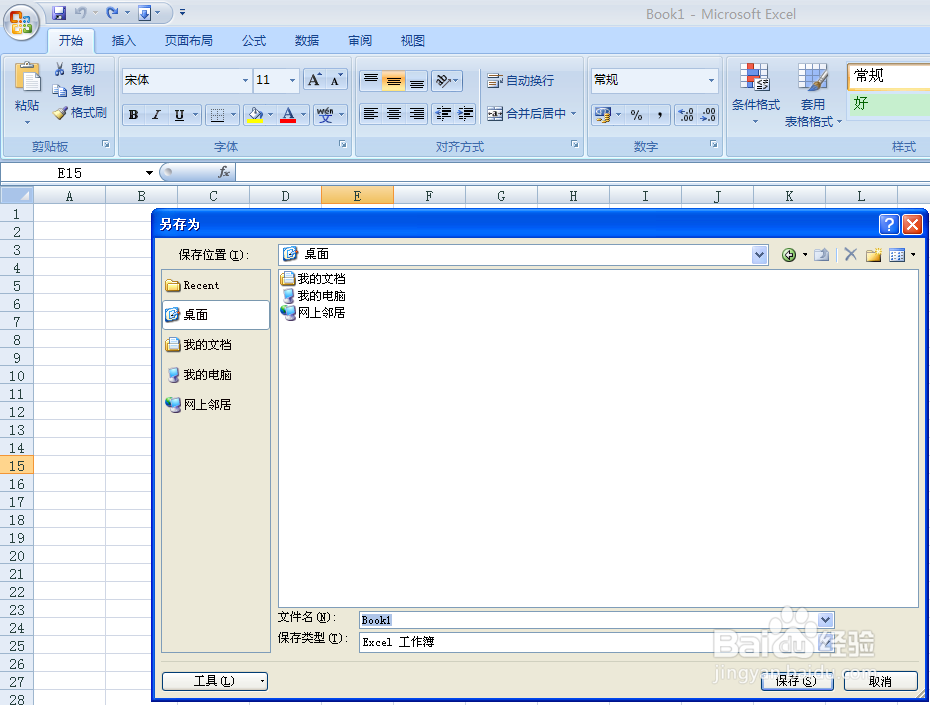Click the Office button logo
The width and height of the screenshot is (930, 705).
(21, 23)
